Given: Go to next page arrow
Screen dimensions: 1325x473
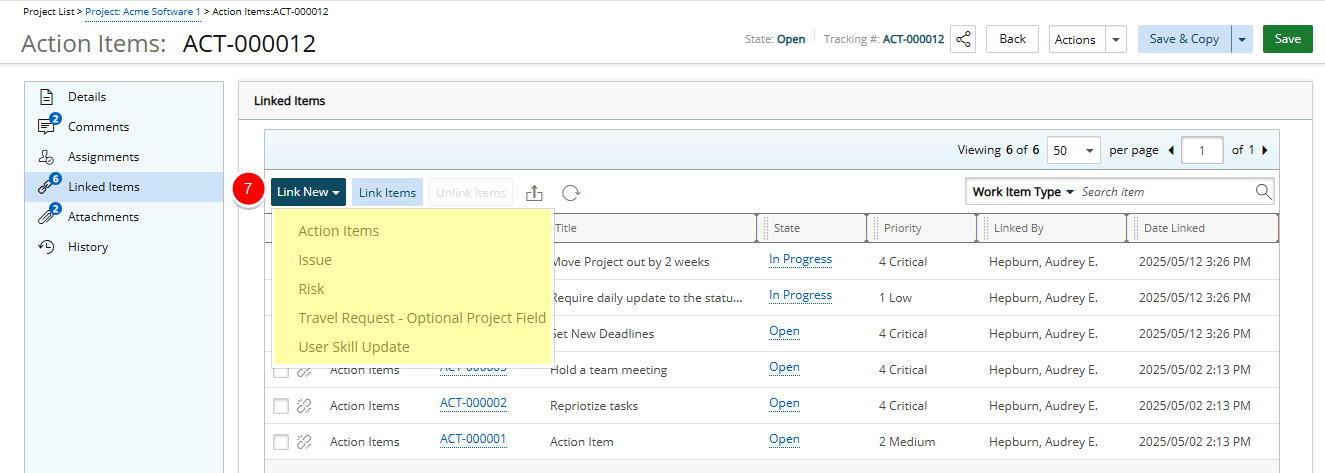Looking at the screenshot, I should click(x=1264, y=150).
